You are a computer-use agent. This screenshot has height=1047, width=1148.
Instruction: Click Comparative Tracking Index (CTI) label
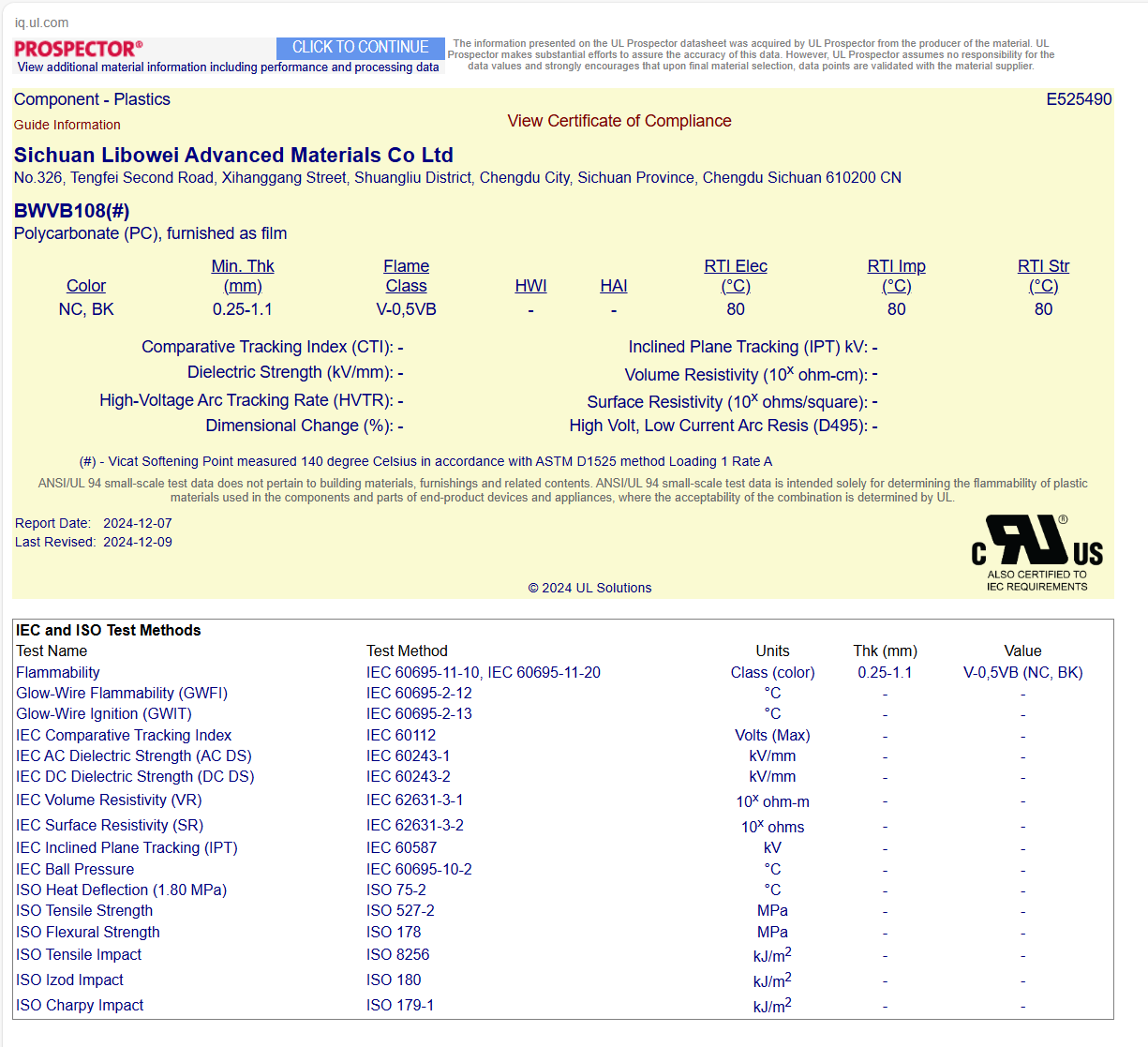tap(267, 347)
